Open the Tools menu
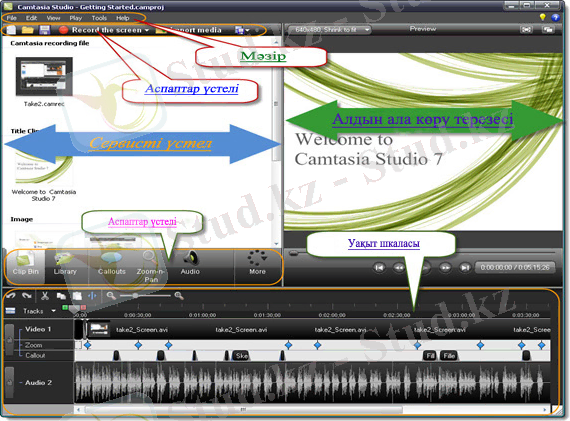570x421 pixels. 99,18
